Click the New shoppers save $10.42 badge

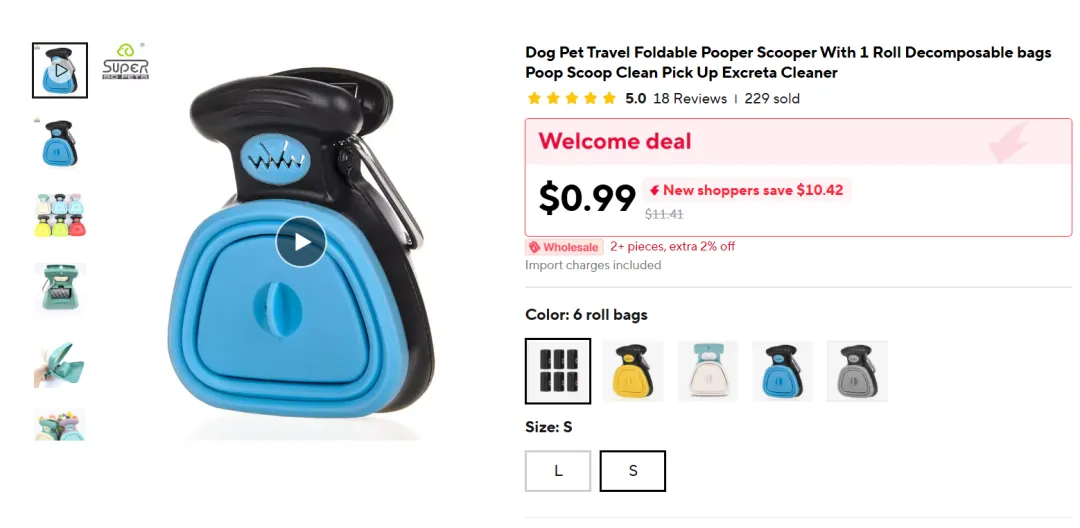(747, 190)
